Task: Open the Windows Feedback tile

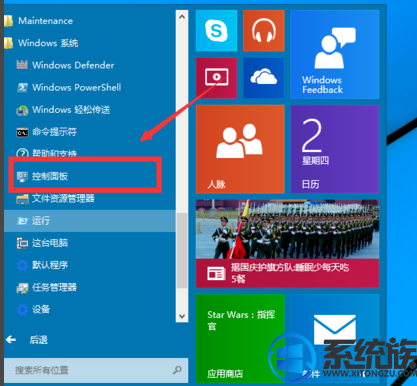Action: pos(335,54)
